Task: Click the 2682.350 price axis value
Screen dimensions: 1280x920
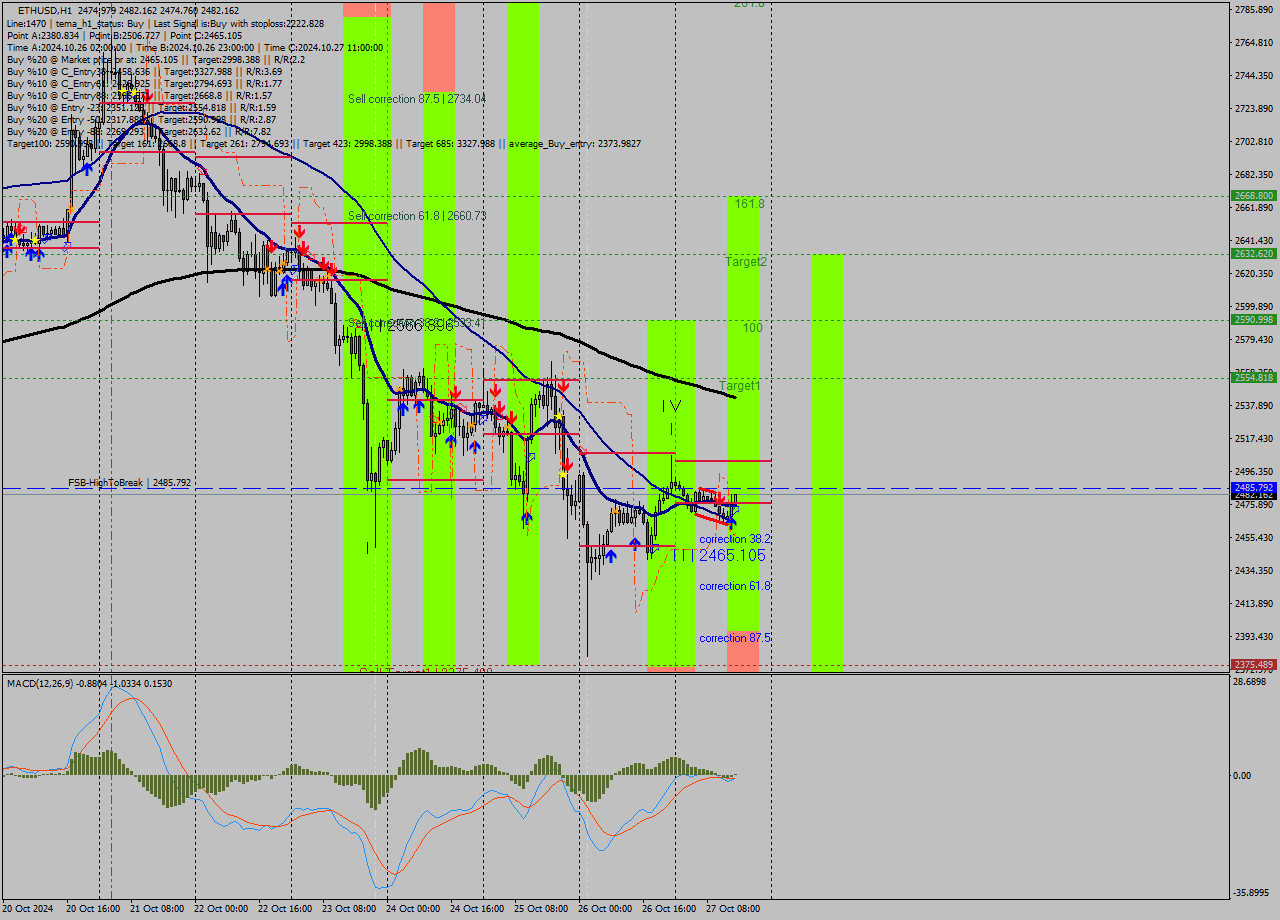Action: pyautogui.click(x=1254, y=174)
